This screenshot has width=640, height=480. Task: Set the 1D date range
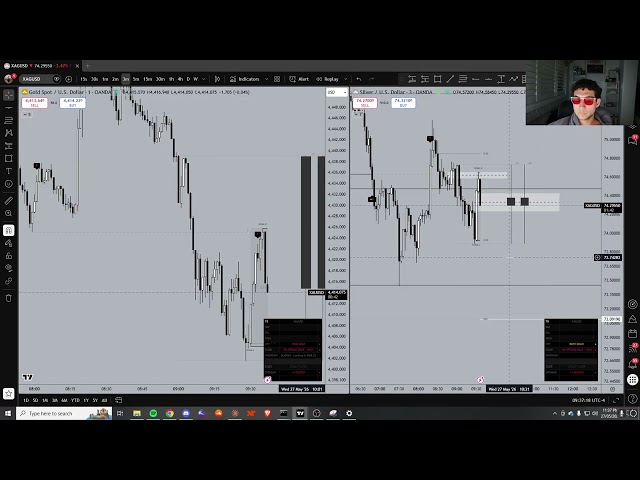(x=26, y=400)
